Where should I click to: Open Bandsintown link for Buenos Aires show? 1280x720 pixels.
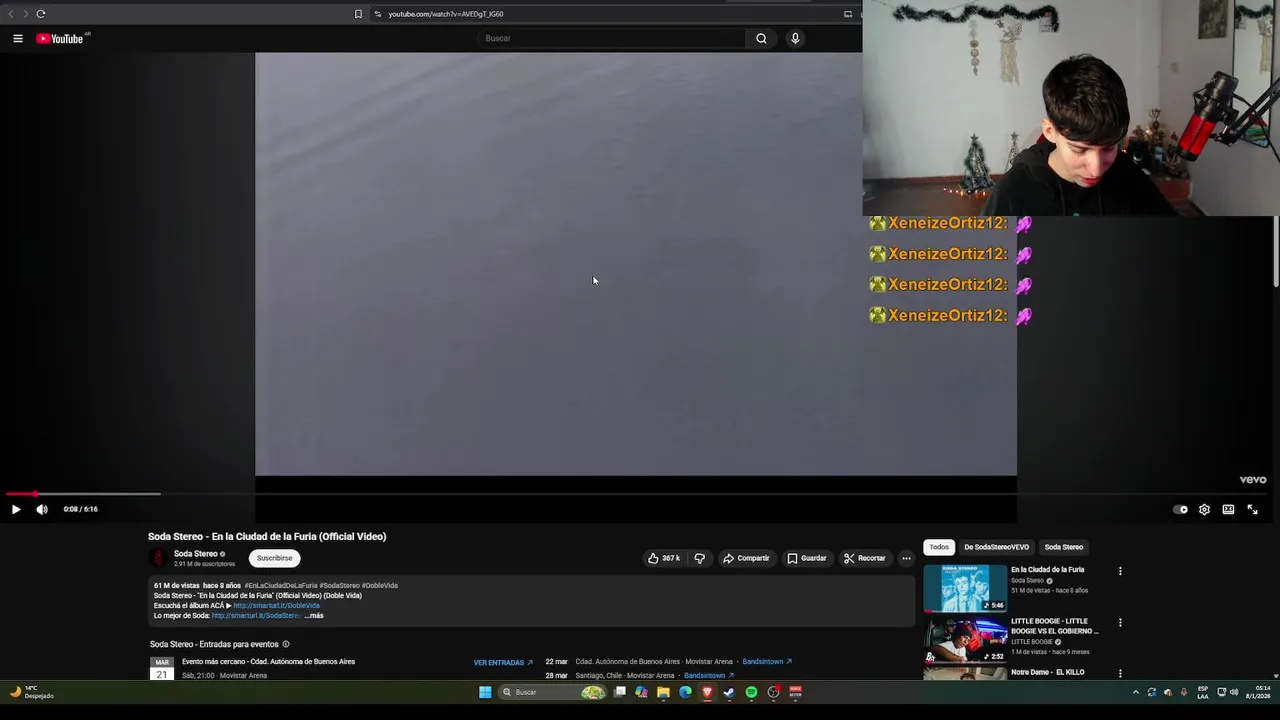tap(767, 662)
